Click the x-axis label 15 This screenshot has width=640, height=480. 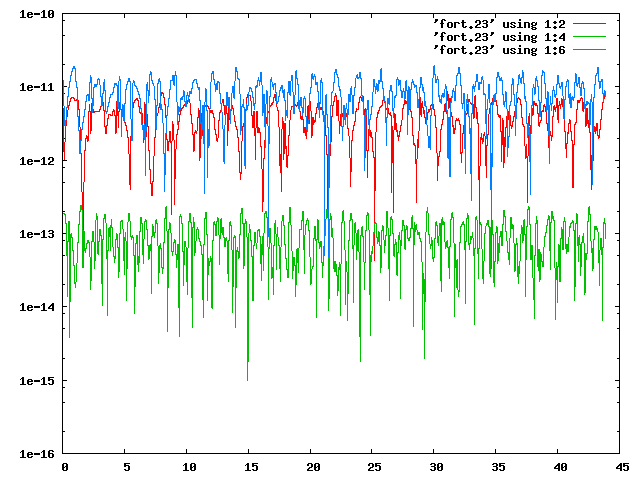click(251, 467)
